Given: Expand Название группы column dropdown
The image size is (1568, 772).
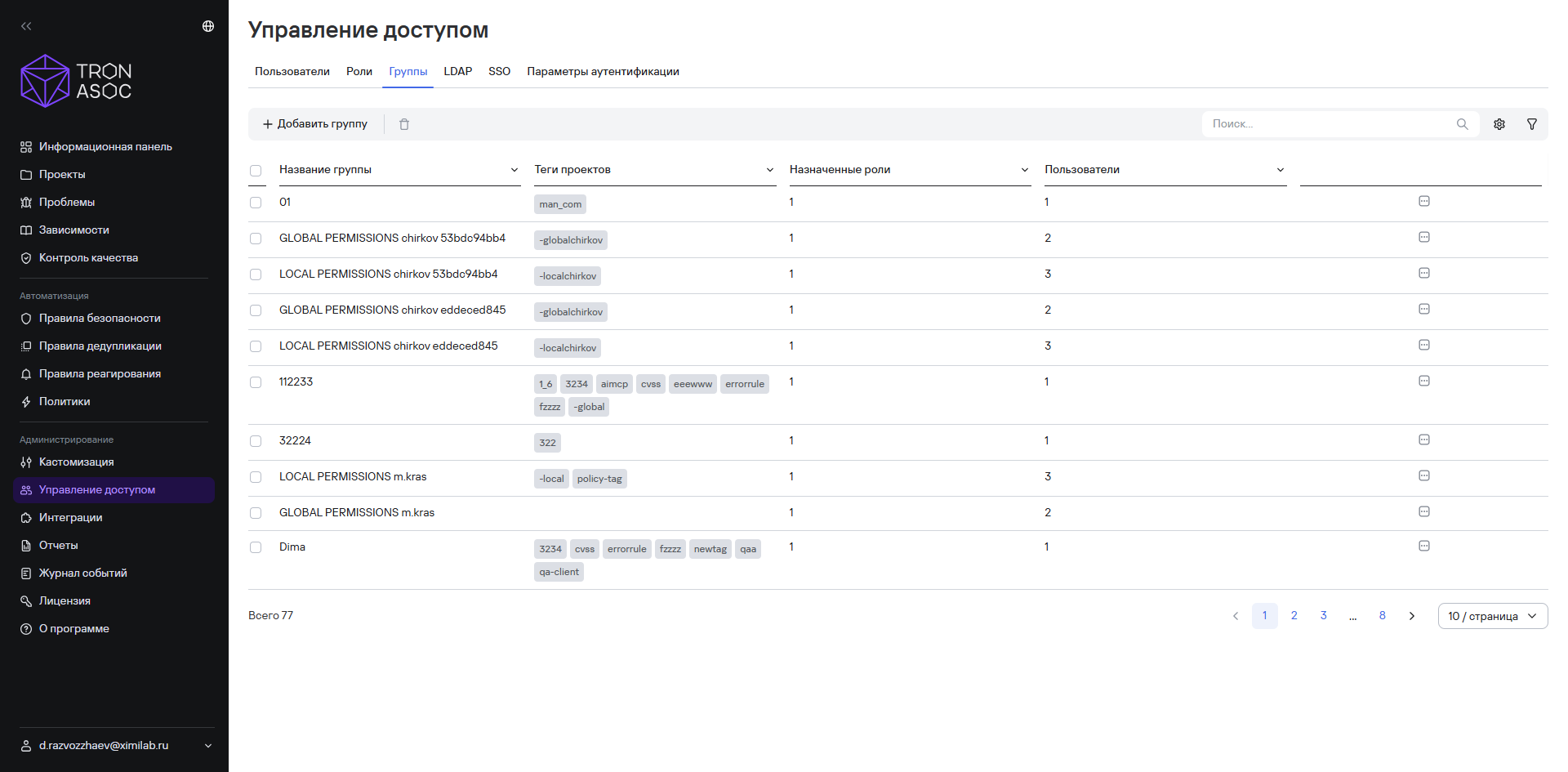Looking at the screenshot, I should (514, 170).
